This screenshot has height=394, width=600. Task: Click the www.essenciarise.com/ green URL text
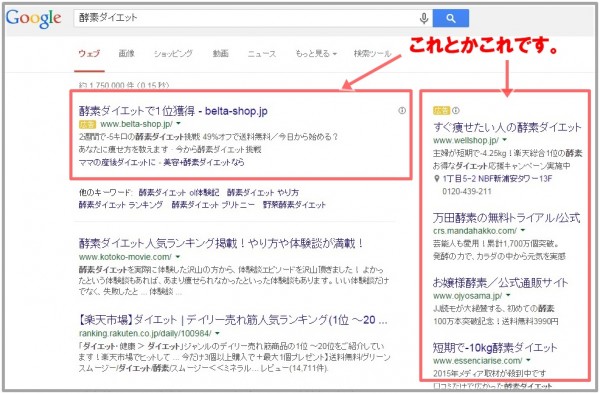coord(478,360)
